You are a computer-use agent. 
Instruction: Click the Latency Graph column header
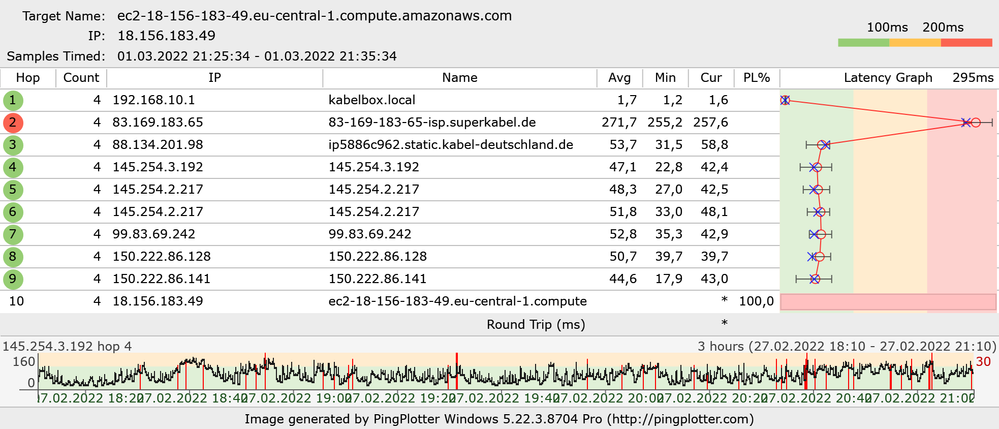[x=888, y=78]
